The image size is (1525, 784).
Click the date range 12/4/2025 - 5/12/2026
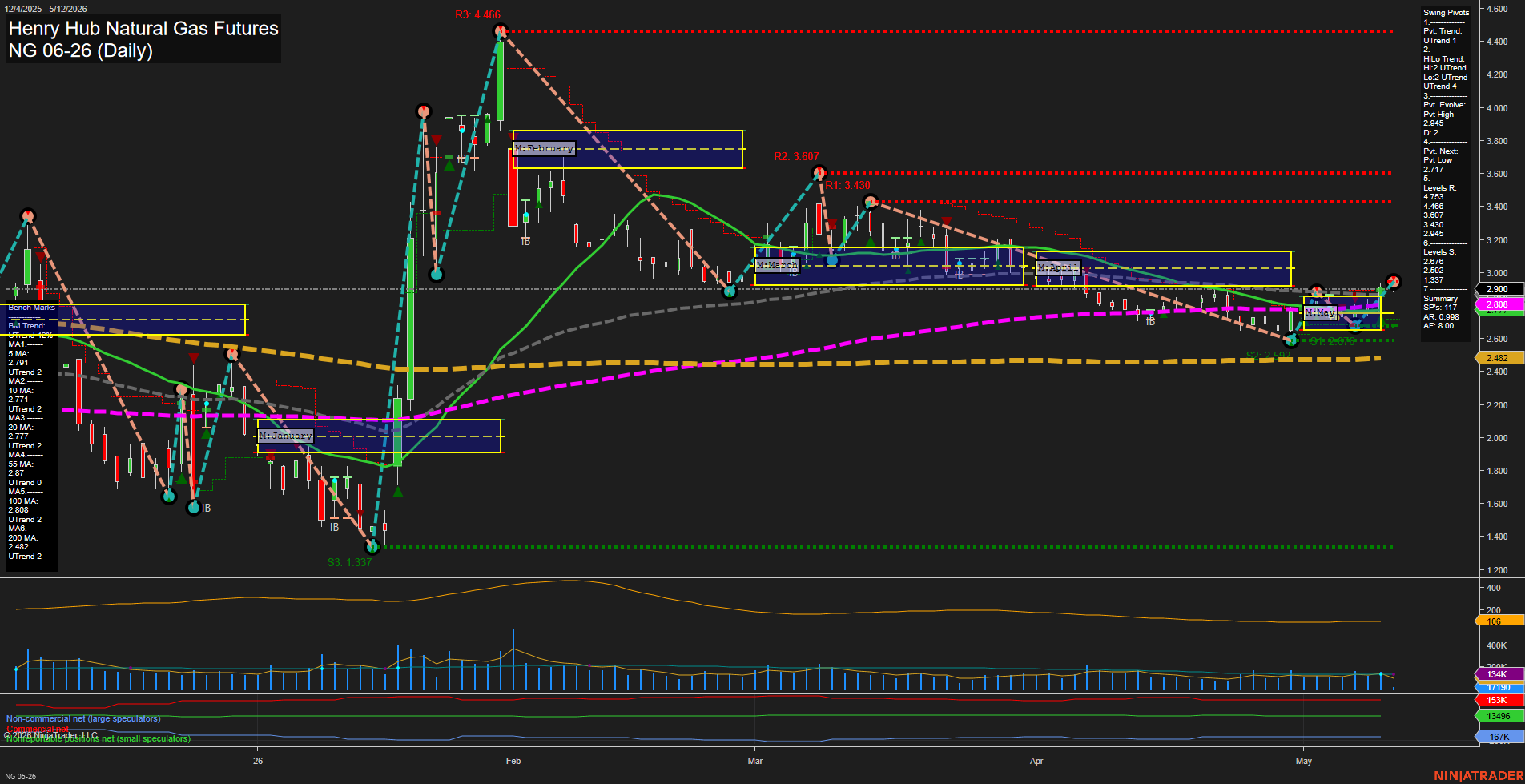point(46,9)
